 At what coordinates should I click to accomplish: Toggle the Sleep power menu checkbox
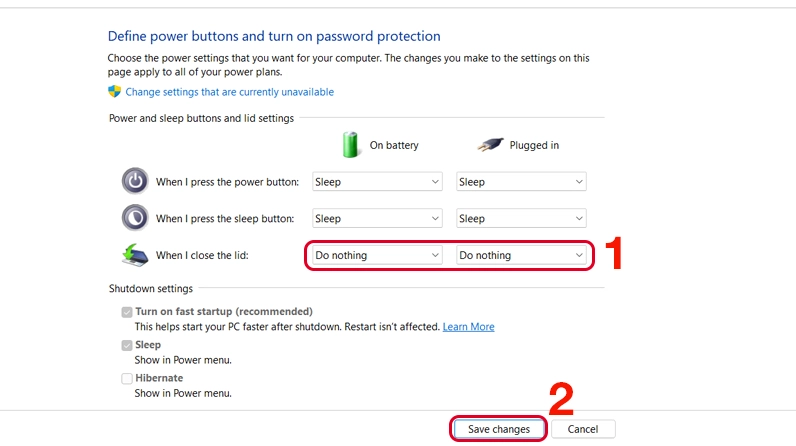(127, 345)
